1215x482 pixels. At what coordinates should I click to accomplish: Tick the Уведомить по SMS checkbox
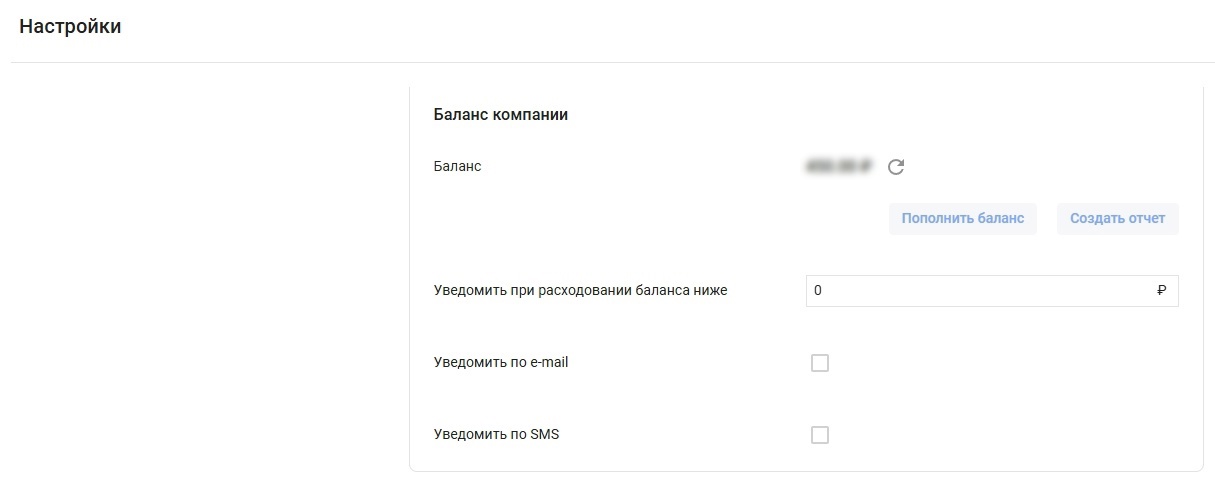[x=820, y=435]
